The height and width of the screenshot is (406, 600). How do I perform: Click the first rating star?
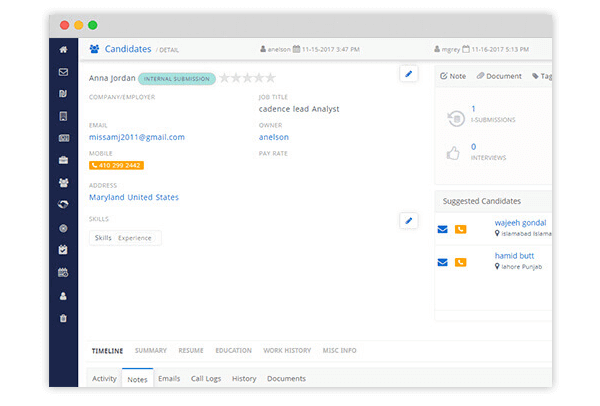(x=225, y=78)
